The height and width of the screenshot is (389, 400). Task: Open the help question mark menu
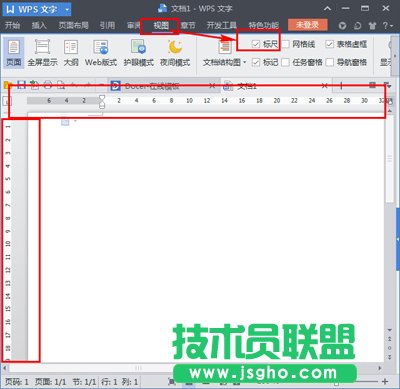[x=388, y=26]
